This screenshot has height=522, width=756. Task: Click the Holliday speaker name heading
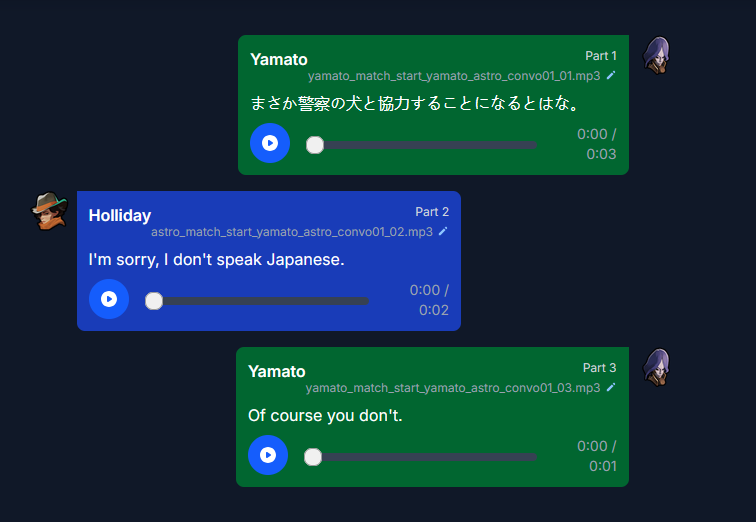pyautogui.click(x=120, y=215)
